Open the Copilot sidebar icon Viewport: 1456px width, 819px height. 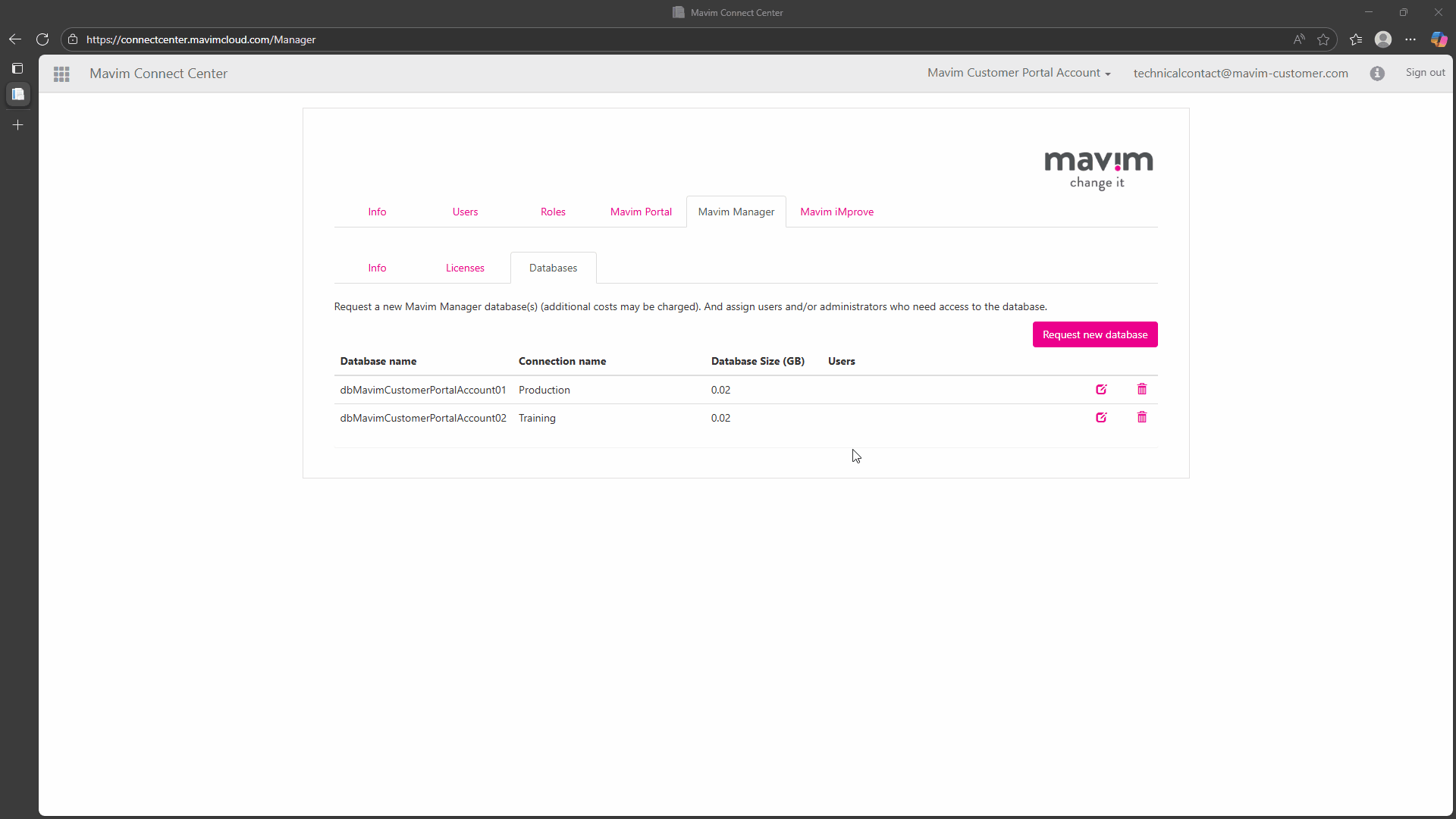[1439, 39]
